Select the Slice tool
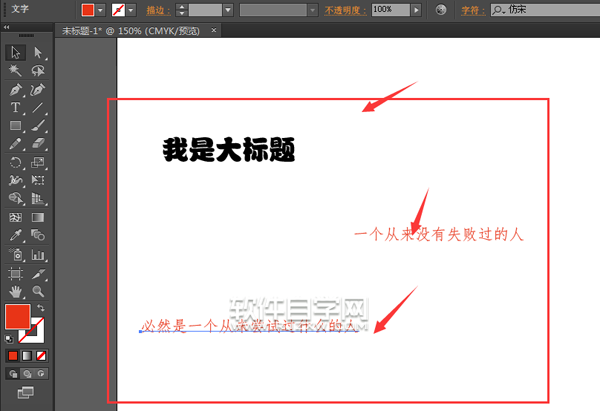 pyautogui.click(x=38, y=274)
